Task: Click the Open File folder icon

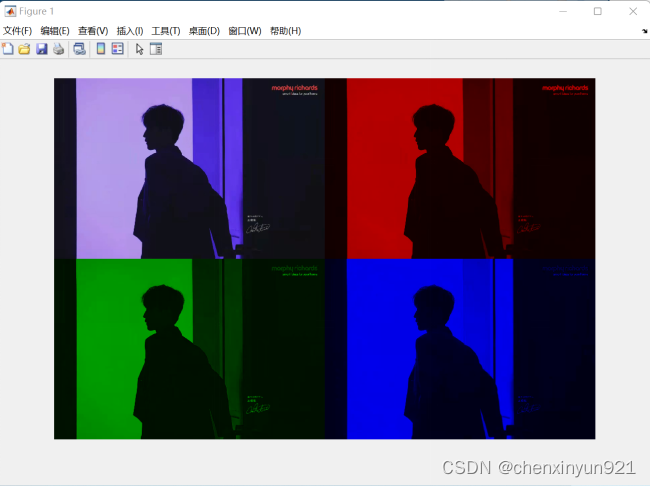Action: point(24,49)
